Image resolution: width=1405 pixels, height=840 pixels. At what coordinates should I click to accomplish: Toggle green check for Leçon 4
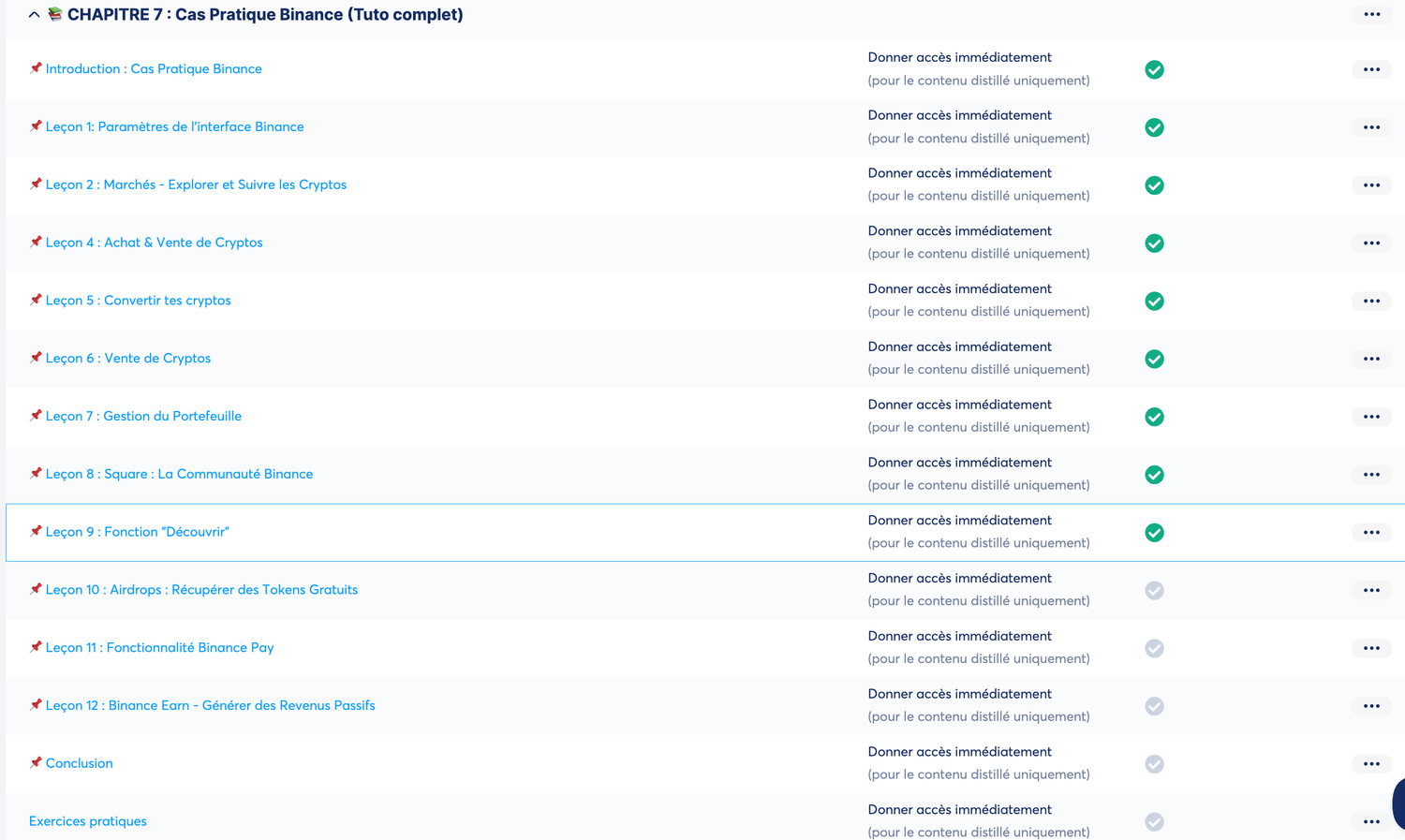pos(1155,243)
